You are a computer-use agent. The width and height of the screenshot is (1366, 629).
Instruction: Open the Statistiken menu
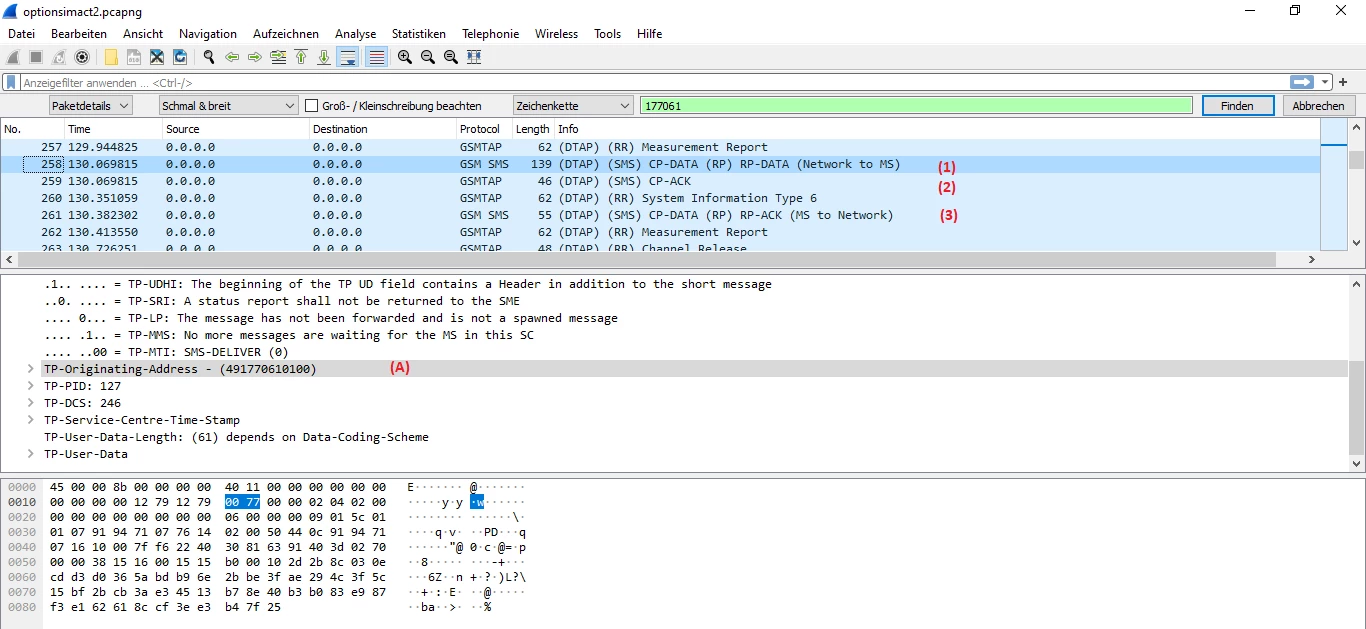[418, 34]
